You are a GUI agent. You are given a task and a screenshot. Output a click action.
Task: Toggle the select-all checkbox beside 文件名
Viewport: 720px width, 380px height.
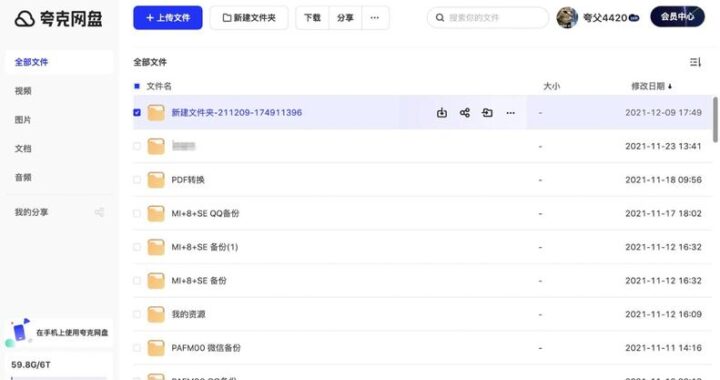coord(137,86)
